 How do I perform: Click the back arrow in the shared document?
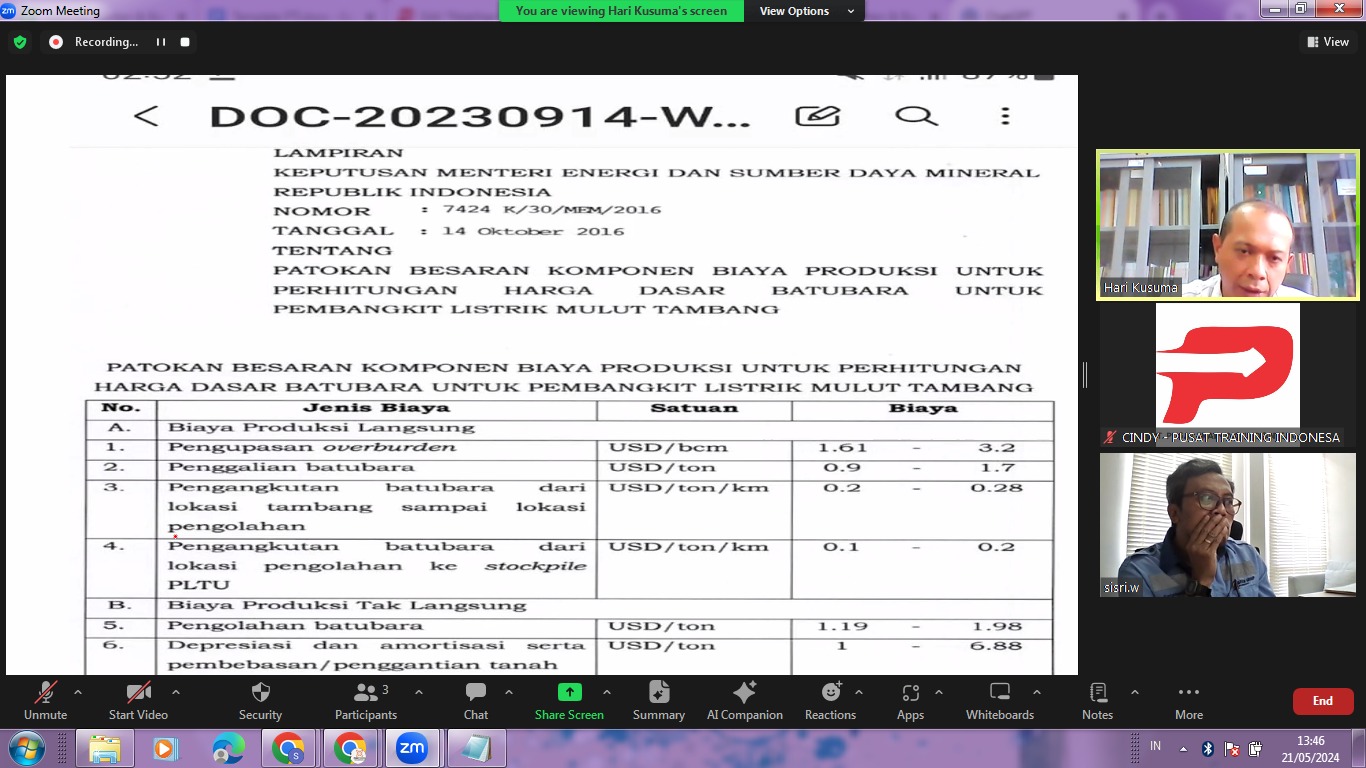tap(146, 116)
